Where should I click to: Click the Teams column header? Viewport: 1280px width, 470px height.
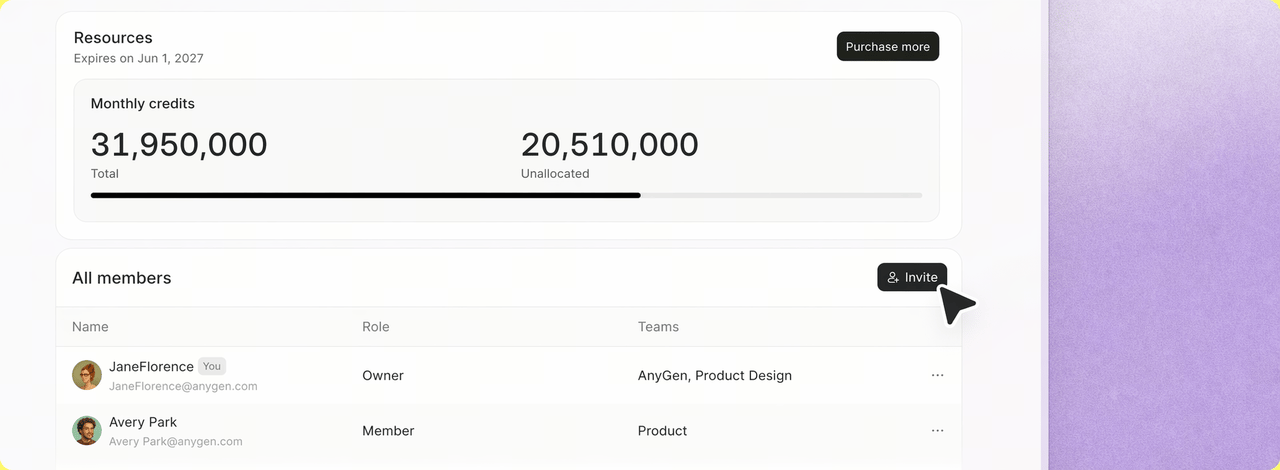tap(658, 327)
